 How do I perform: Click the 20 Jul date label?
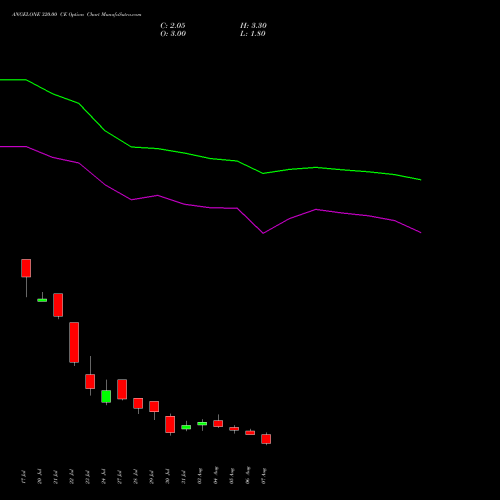39,477
